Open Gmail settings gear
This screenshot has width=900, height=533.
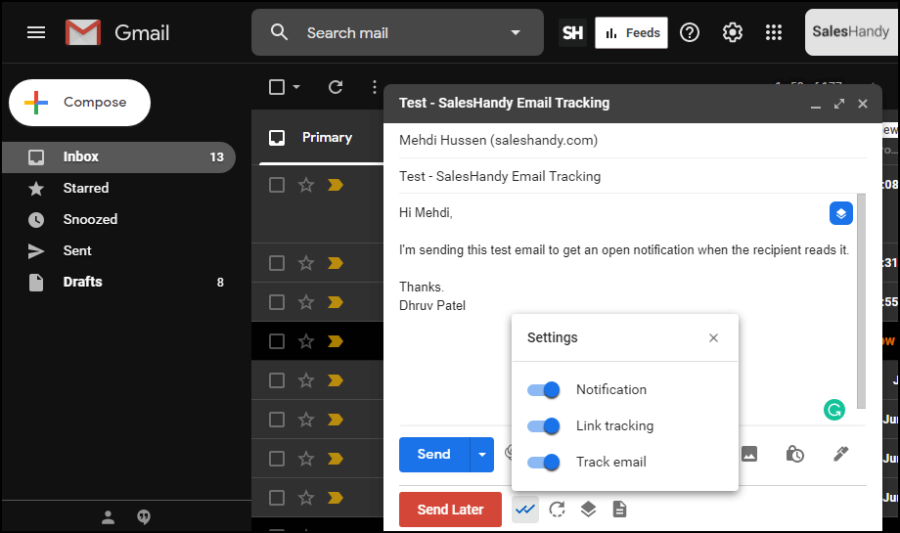point(732,33)
